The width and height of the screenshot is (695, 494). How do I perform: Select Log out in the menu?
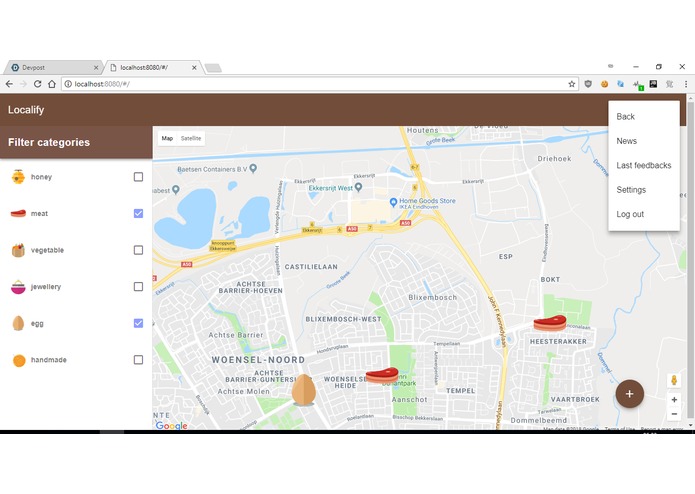pos(644,214)
